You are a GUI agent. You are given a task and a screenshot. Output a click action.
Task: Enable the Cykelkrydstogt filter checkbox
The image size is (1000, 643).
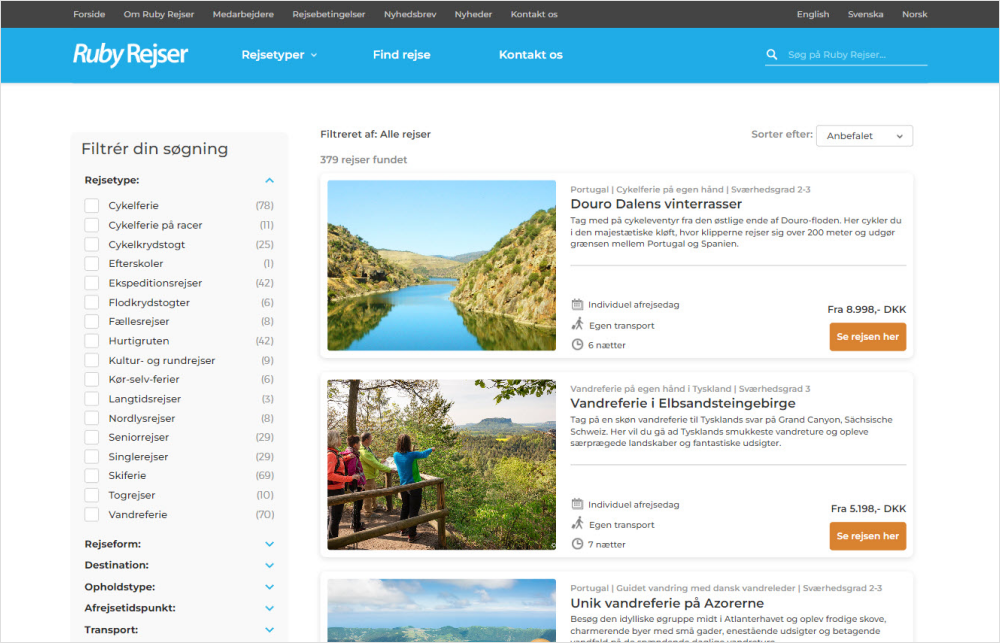coord(92,244)
